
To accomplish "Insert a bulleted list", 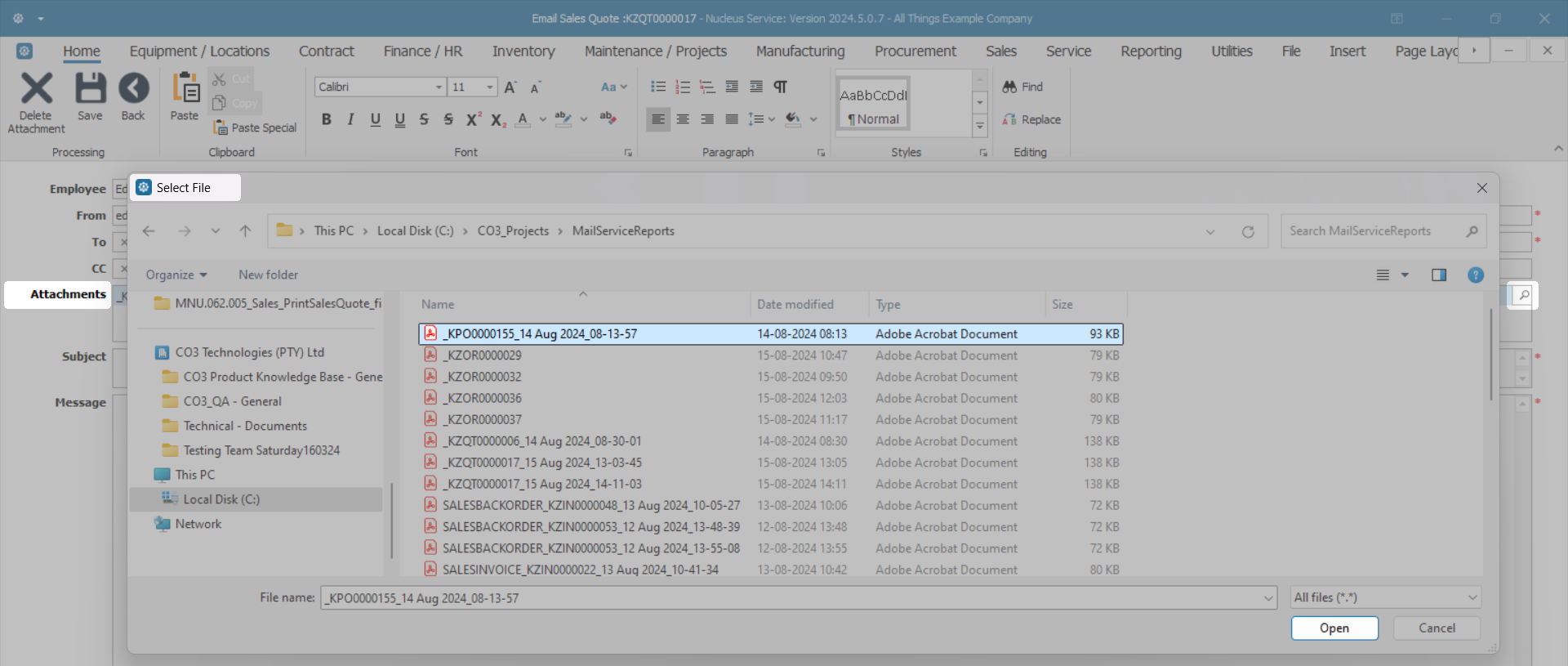I will click(658, 87).
